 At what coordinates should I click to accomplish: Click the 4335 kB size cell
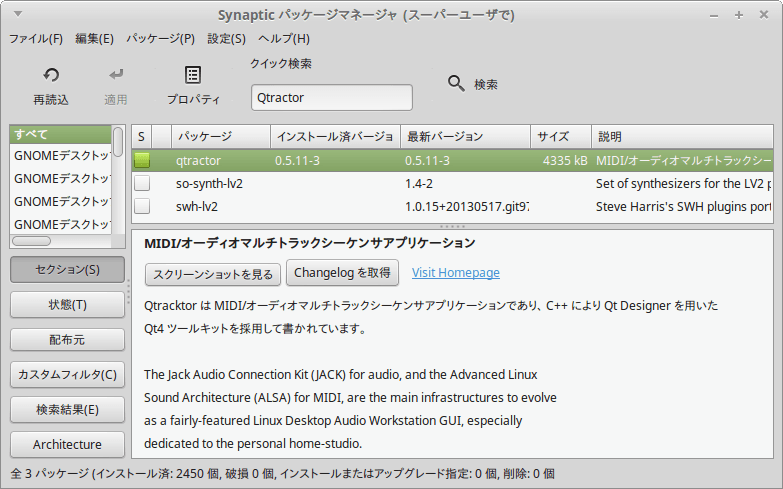click(565, 160)
